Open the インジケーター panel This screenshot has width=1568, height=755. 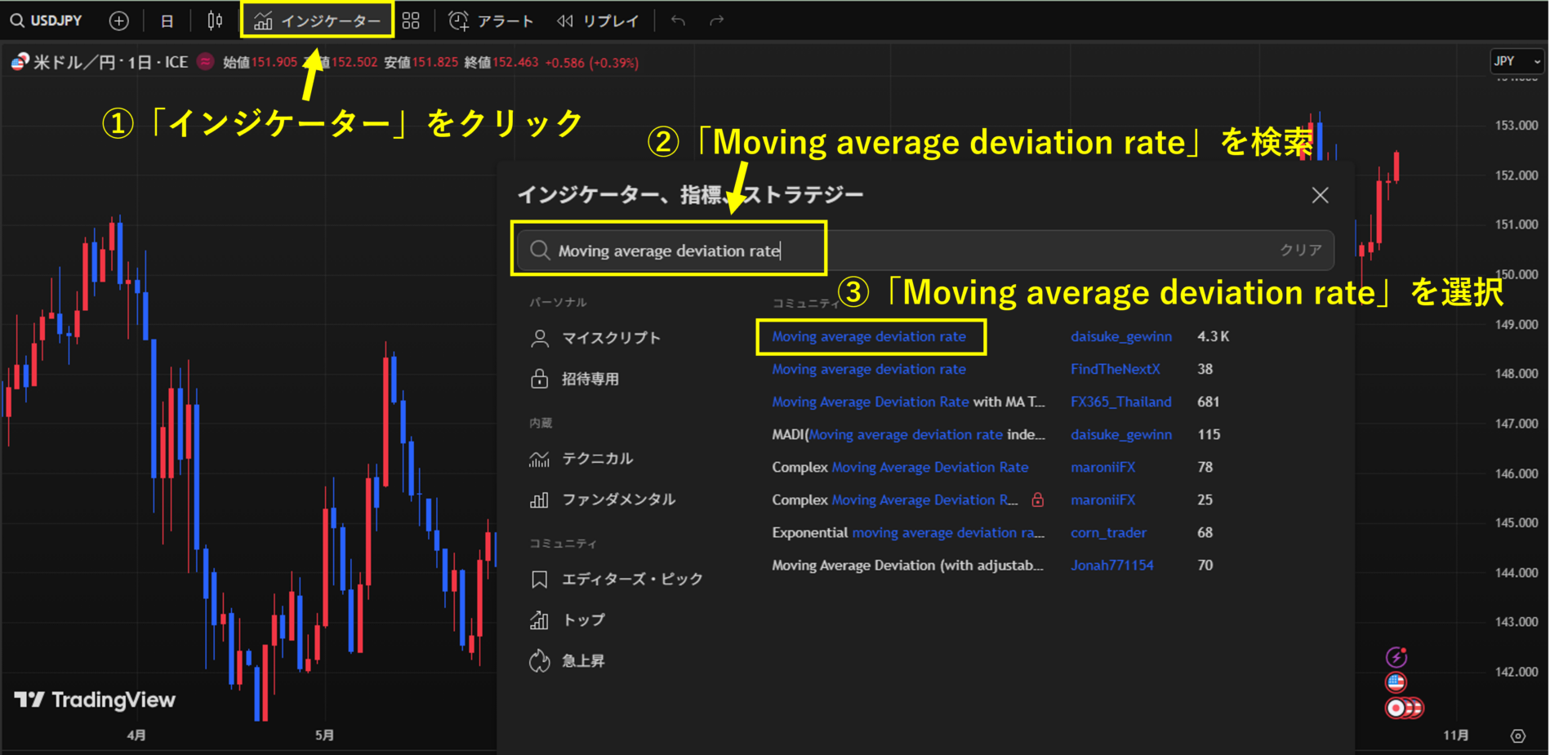coord(318,20)
